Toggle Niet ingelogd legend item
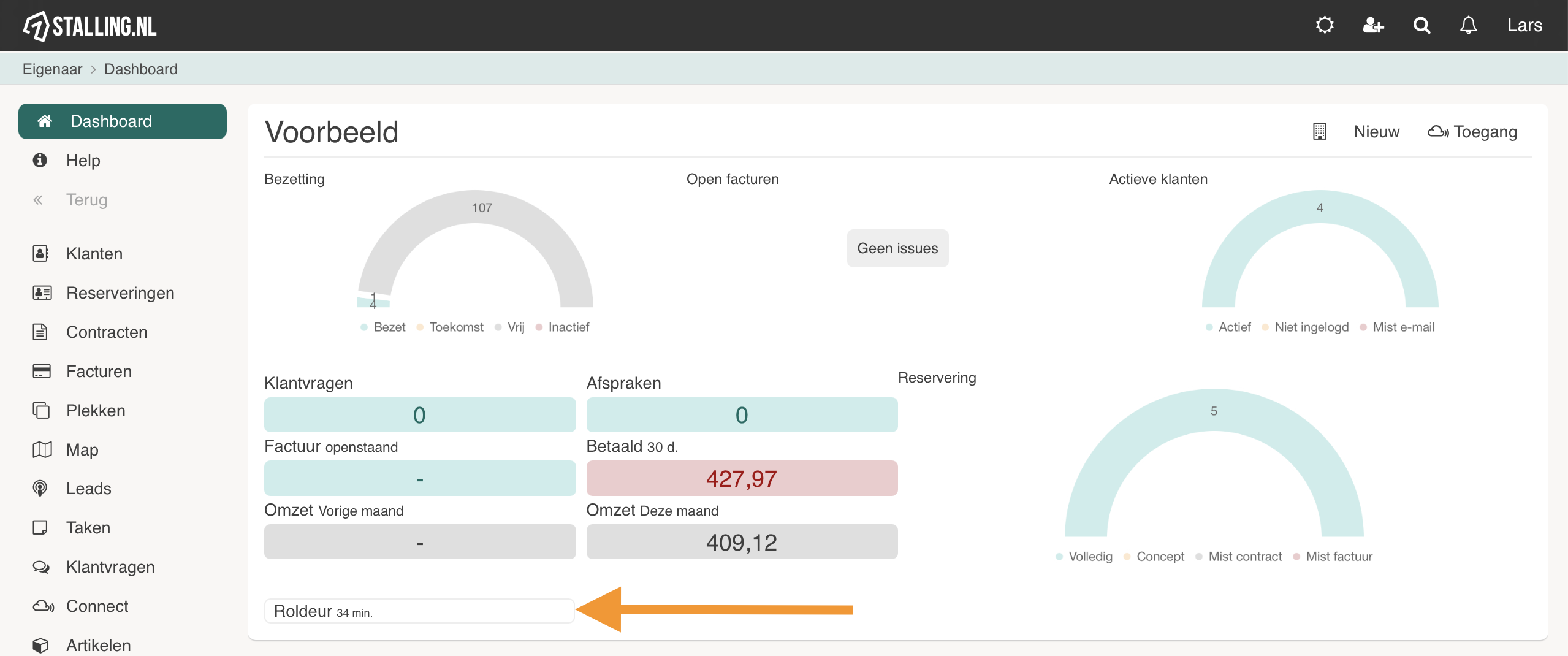Screen dimensions: 1568x656 (x=1306, y=327)
